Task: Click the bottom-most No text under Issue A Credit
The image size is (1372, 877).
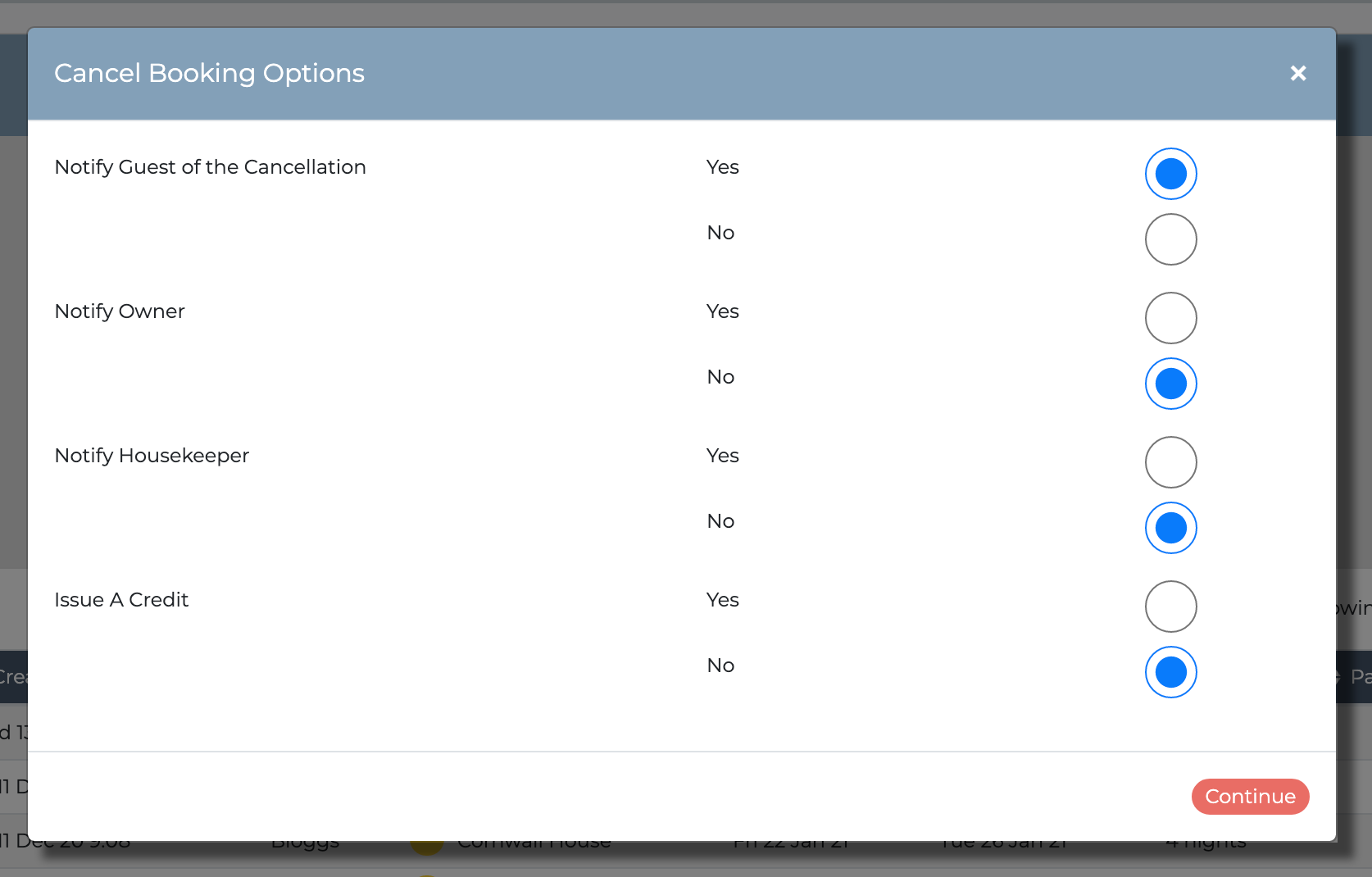Action: coord(720,666)
